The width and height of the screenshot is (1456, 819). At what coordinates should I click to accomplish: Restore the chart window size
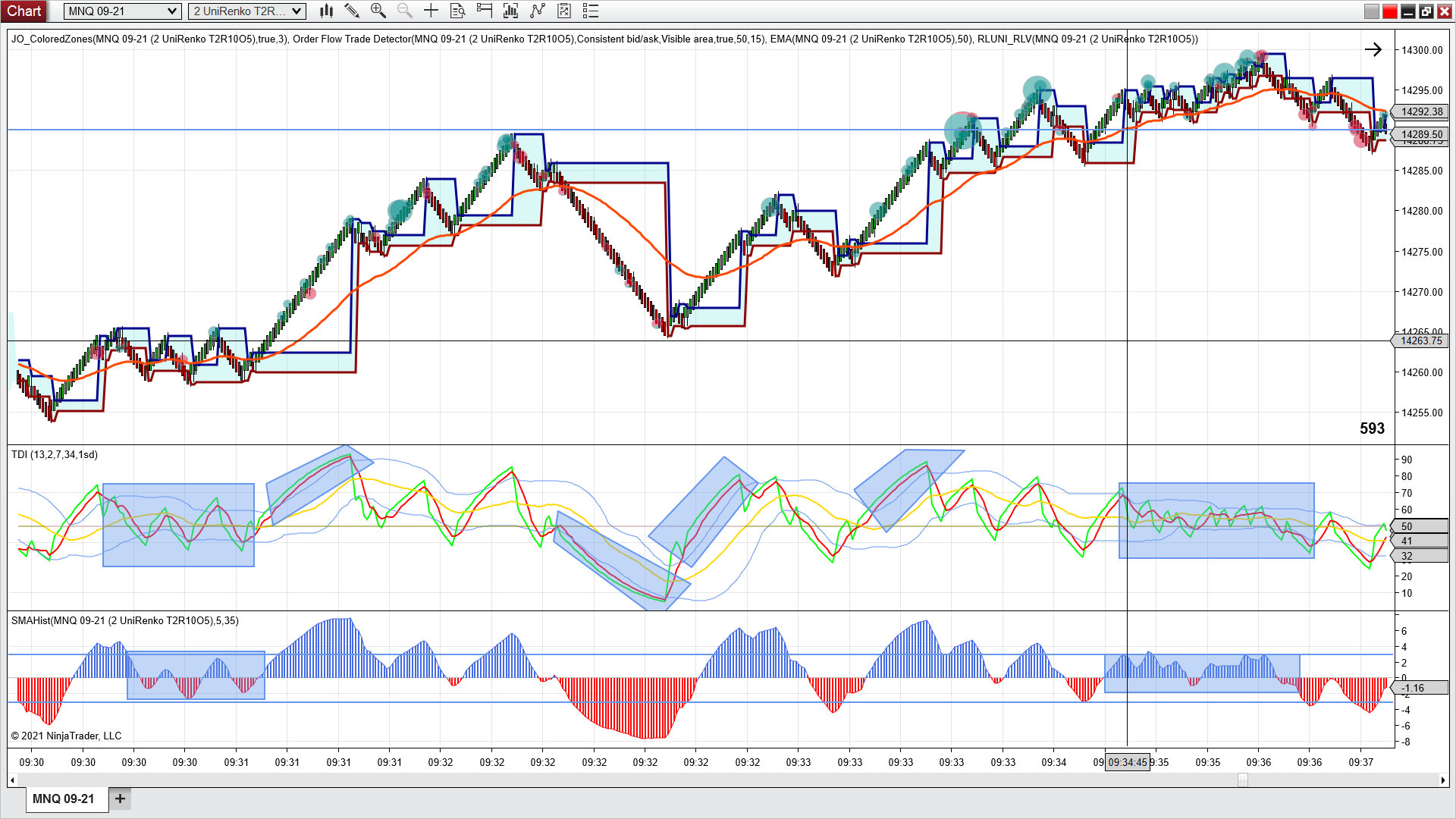coord(1426,11)
